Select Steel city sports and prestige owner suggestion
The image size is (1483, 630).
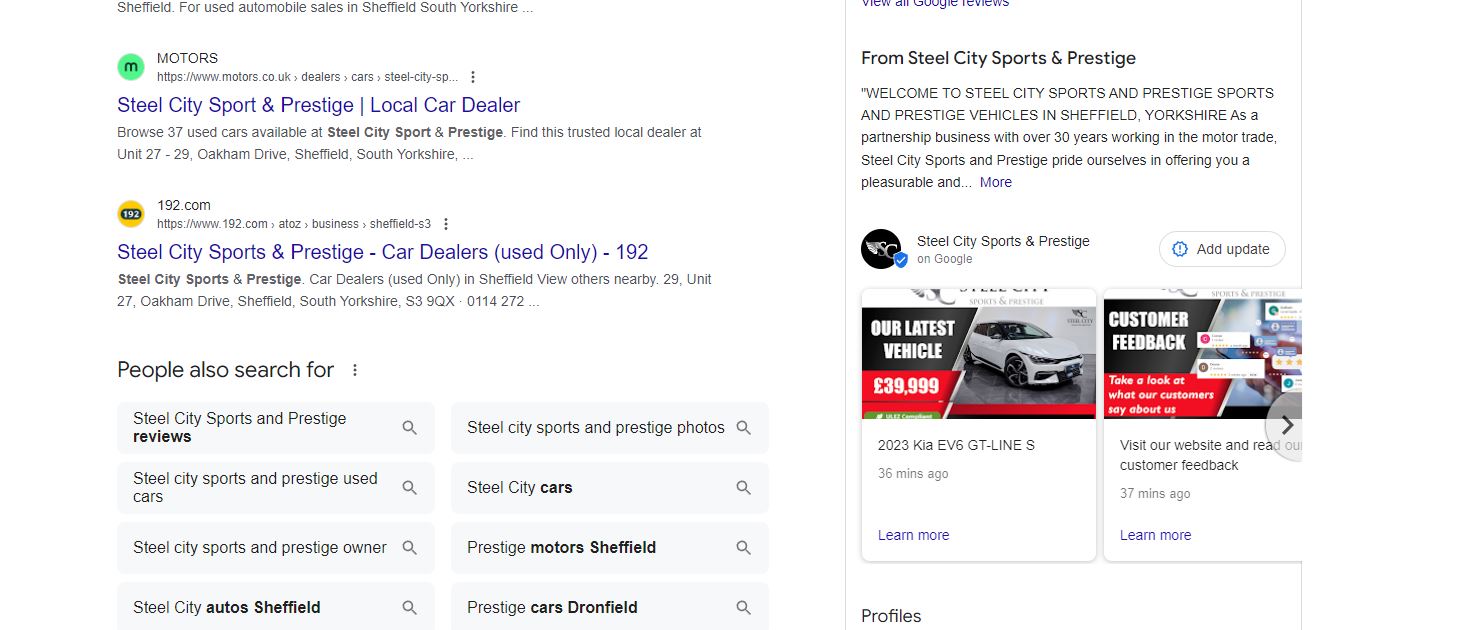(x=259, y=548)
